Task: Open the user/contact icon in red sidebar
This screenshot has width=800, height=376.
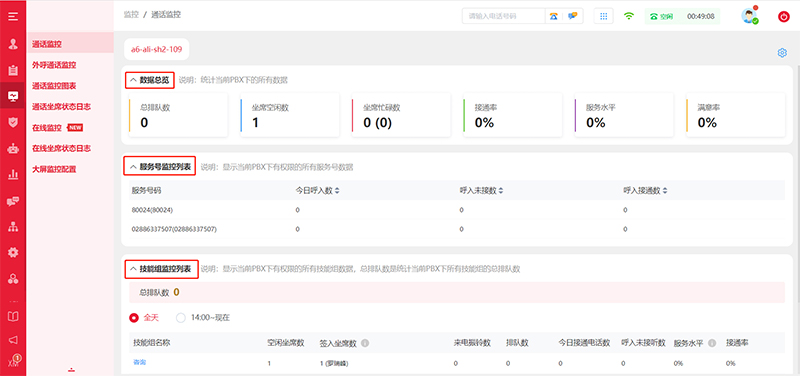Action: [13, 43]
